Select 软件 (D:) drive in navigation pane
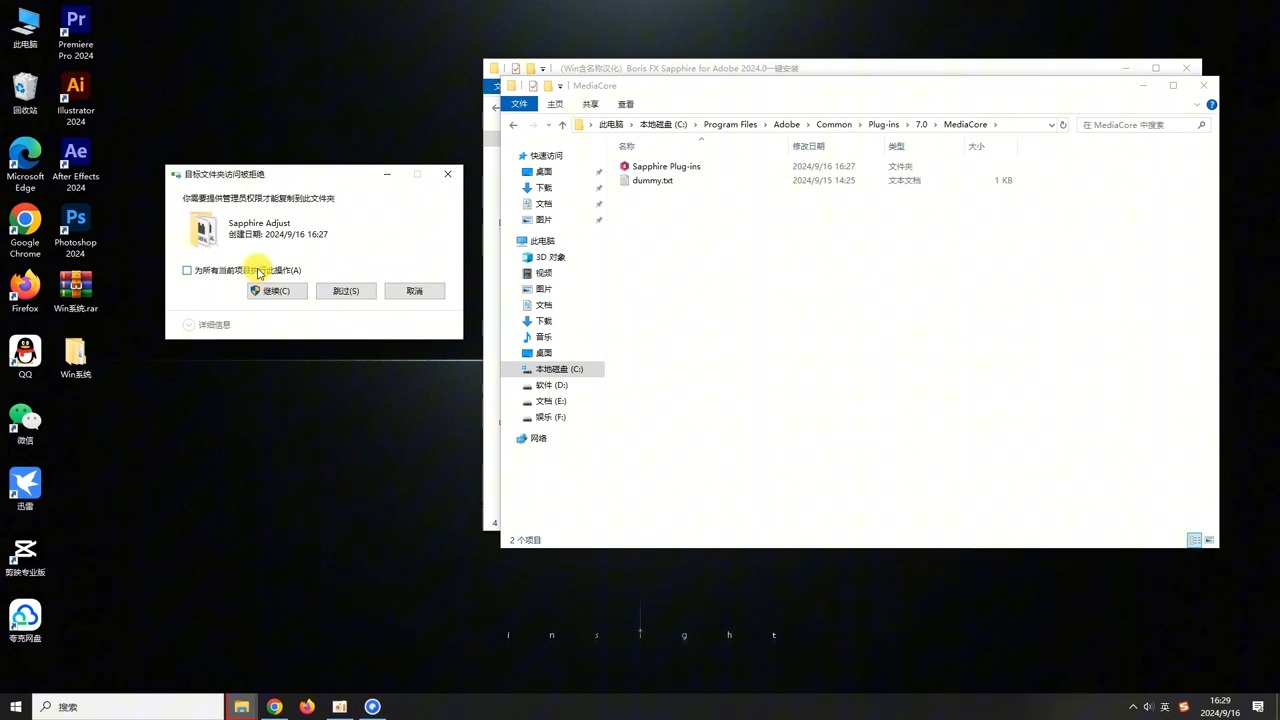Image resolution: width=1280 pixels, height=720 pixels. [552, 385]
